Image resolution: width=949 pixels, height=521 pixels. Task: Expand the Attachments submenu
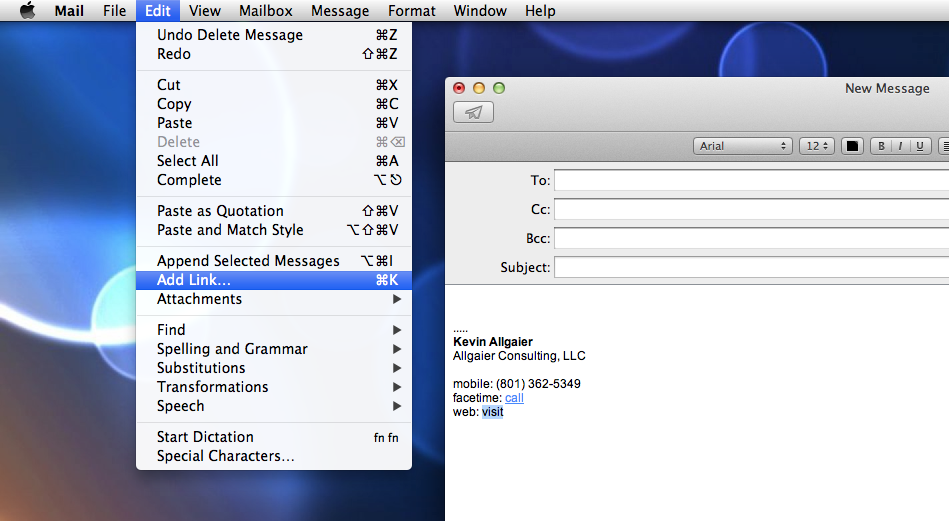coord(274,299)
